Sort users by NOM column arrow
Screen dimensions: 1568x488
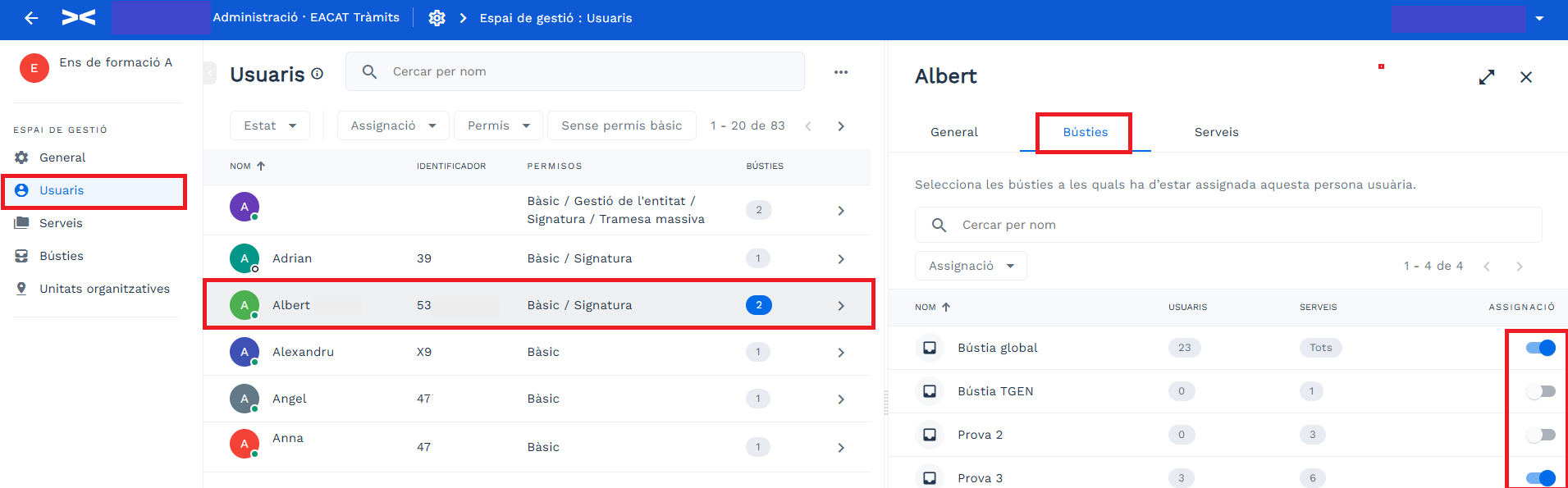[261, 166]
